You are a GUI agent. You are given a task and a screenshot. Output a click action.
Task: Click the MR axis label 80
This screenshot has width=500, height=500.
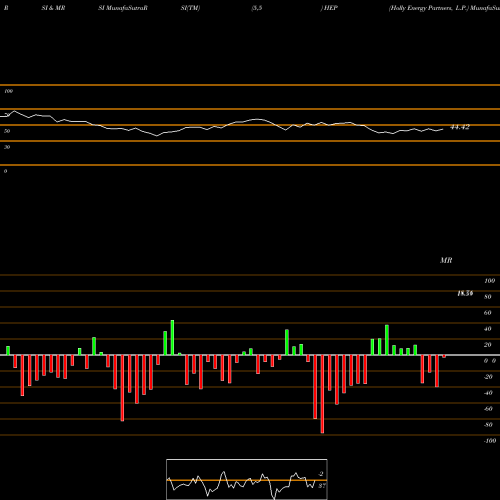pyautogui.click(x=488, y=297)
